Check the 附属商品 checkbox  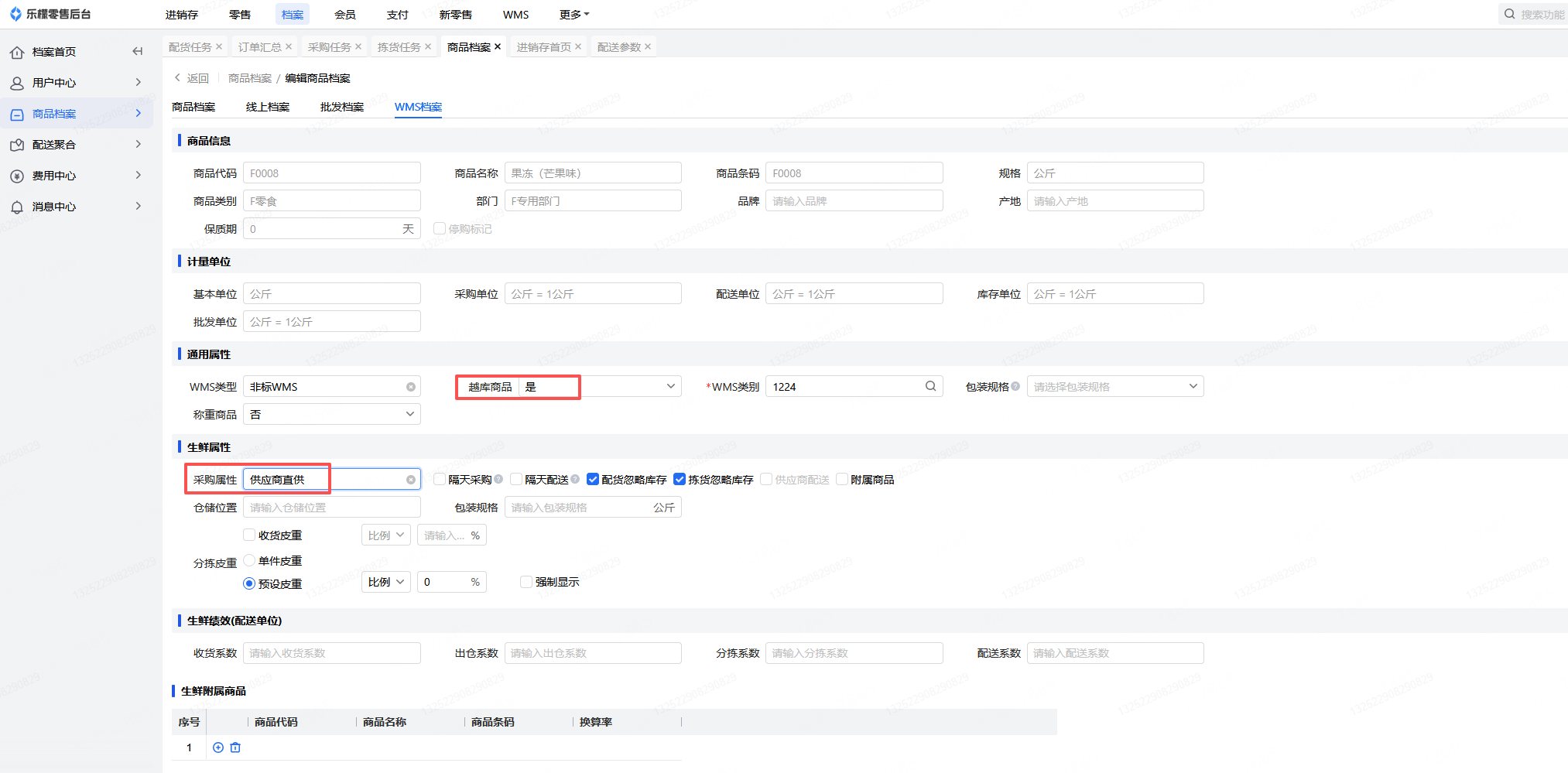[842, 479]
